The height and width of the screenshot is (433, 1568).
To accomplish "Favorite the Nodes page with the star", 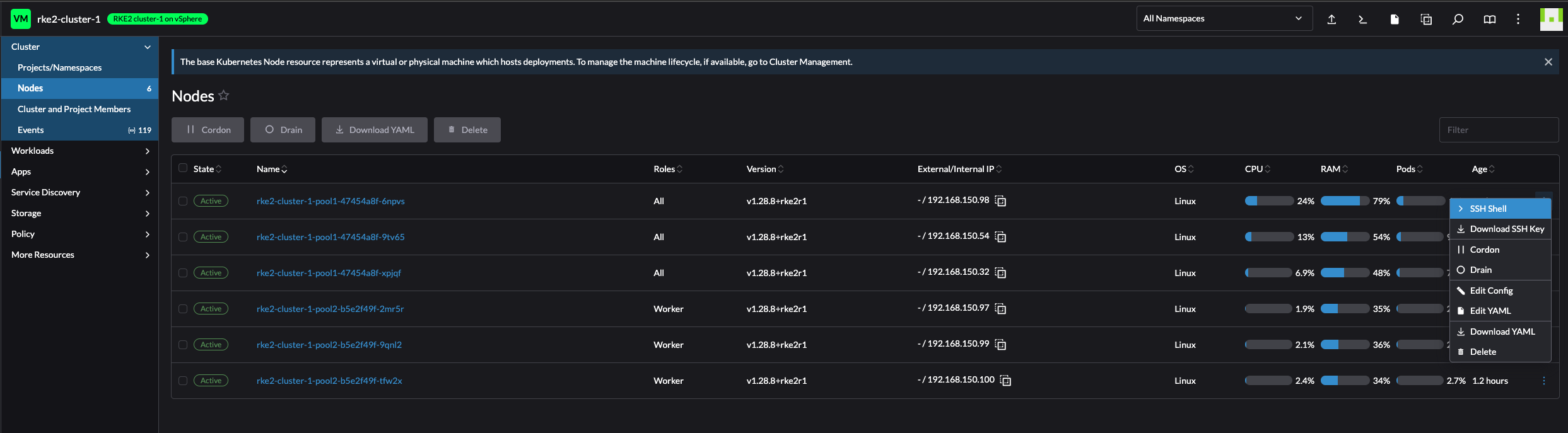I will pyautogui.click(x=224, y=95).
